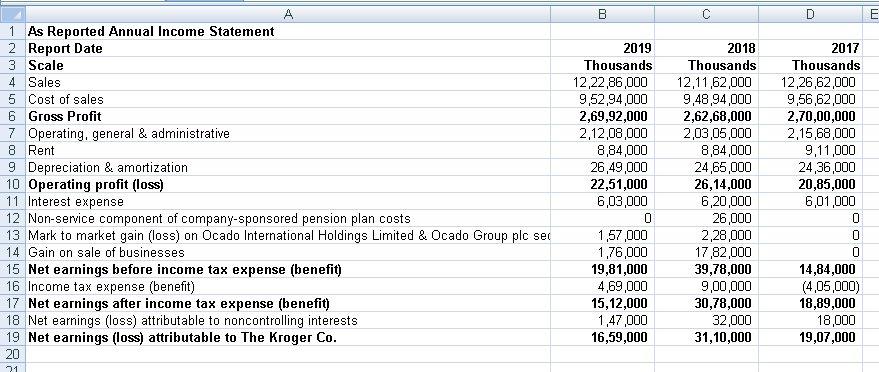This screenshot has height=372, width=879.
Task: Click Rent value 9,11,000
Action: [810, 150]
